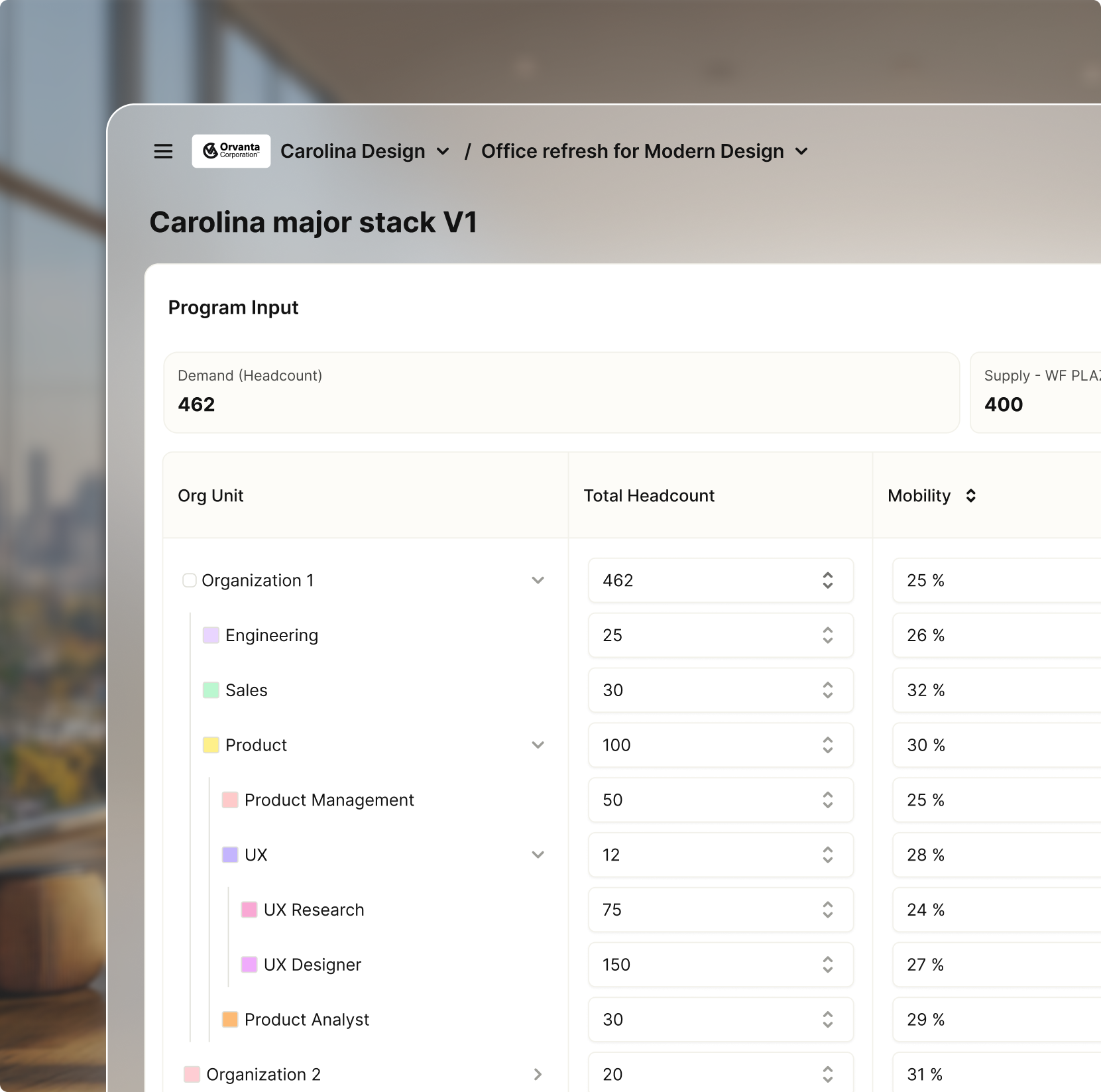Click the Sales green color swatch
Image resolution: width=1101 pixels, height=1092 pixels.
click(211, 690)
